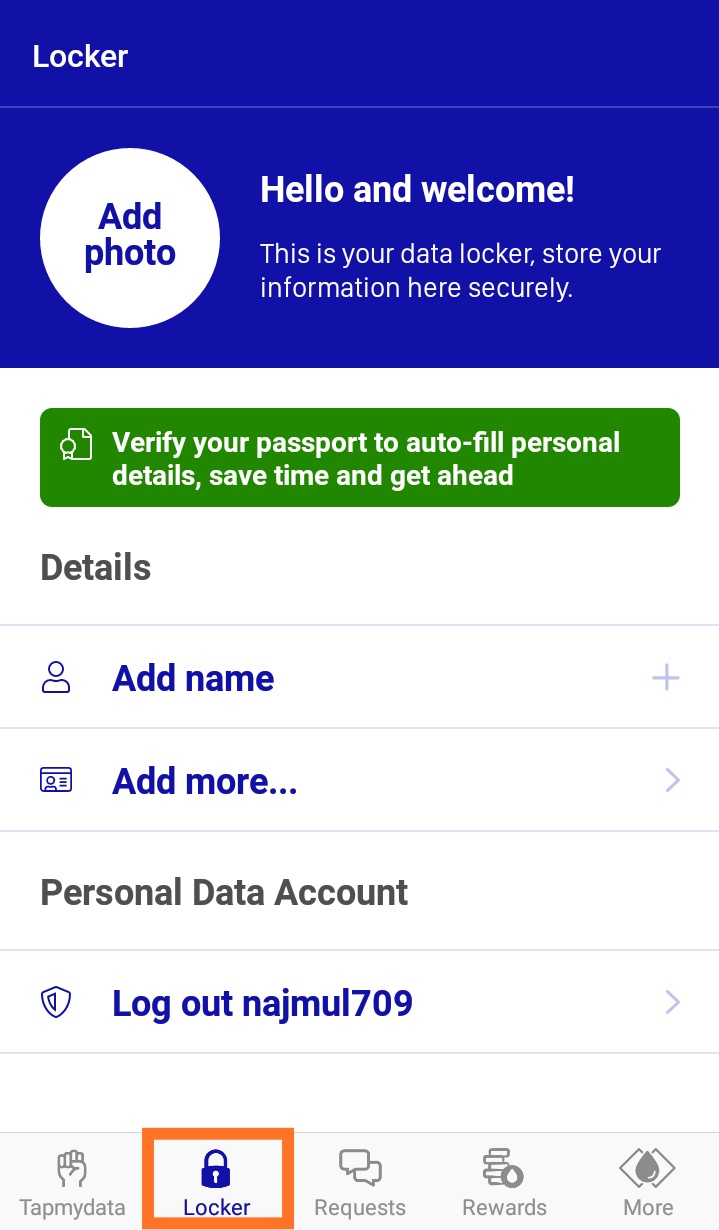Image resolution: width=719 pixels, height=1230 pixels.
Task: Tap the More droplet icon
Action: 647,1167
